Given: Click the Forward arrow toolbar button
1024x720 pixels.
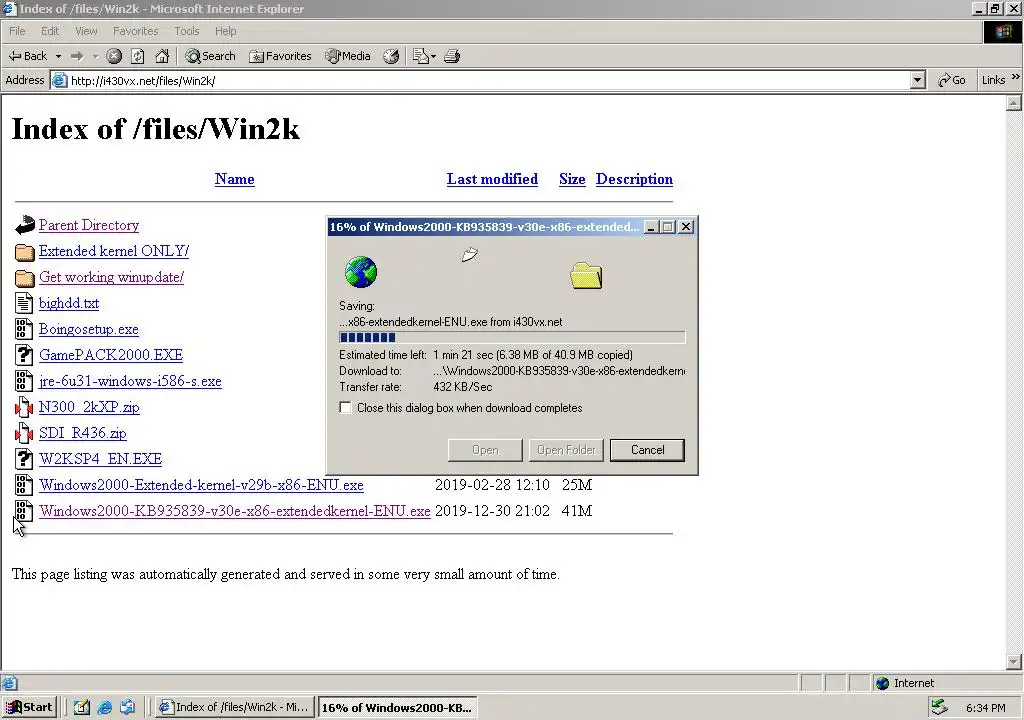Looking at the screenshot, I should [x=77, y=56].
